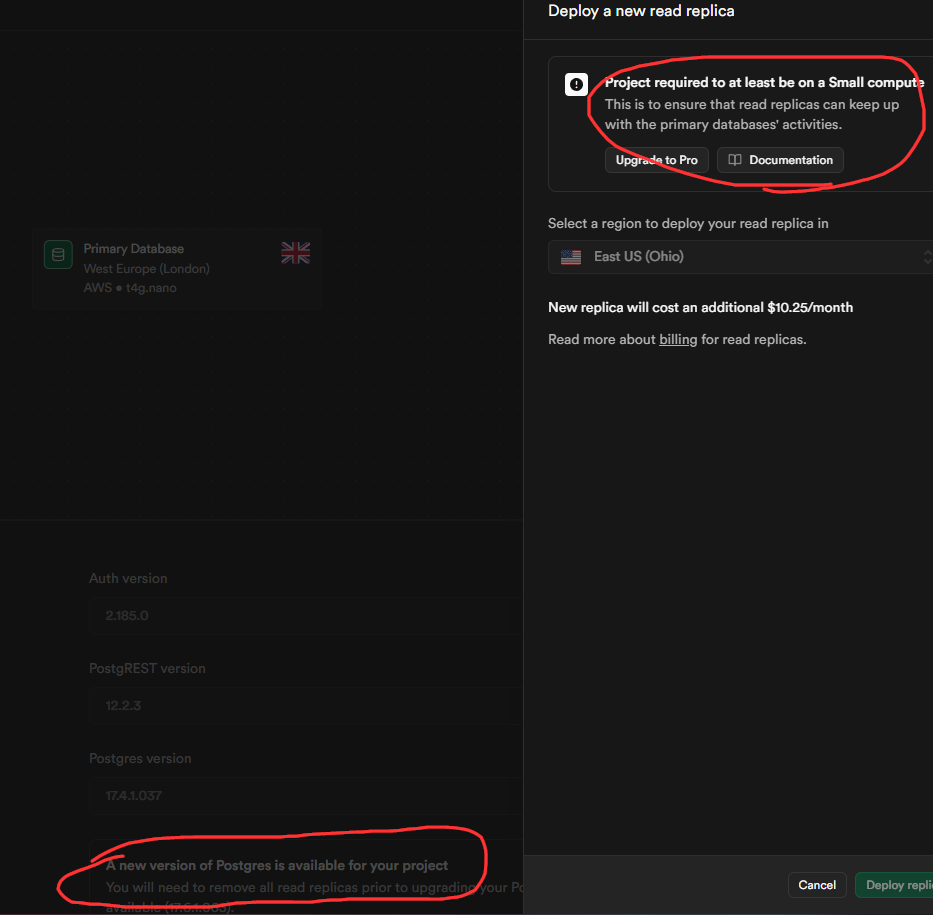933x915 pixels.
Task: Open the billing link for read replicas
Action: coord(678,339)
